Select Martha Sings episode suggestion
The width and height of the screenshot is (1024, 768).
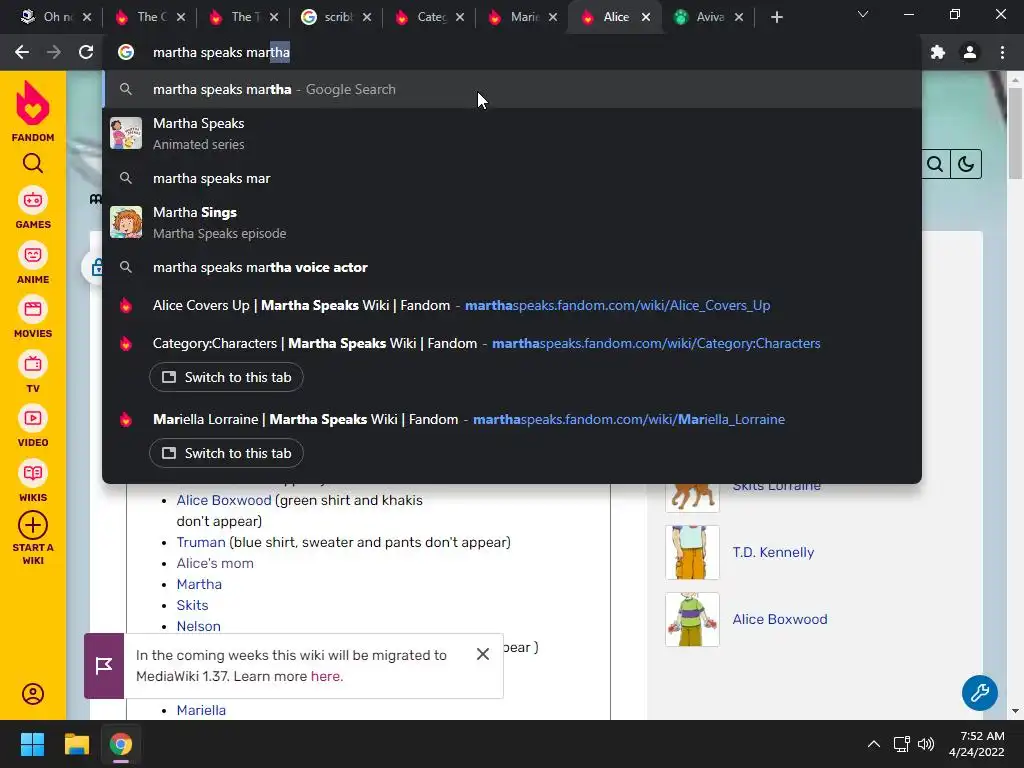(x=512, y=222)
